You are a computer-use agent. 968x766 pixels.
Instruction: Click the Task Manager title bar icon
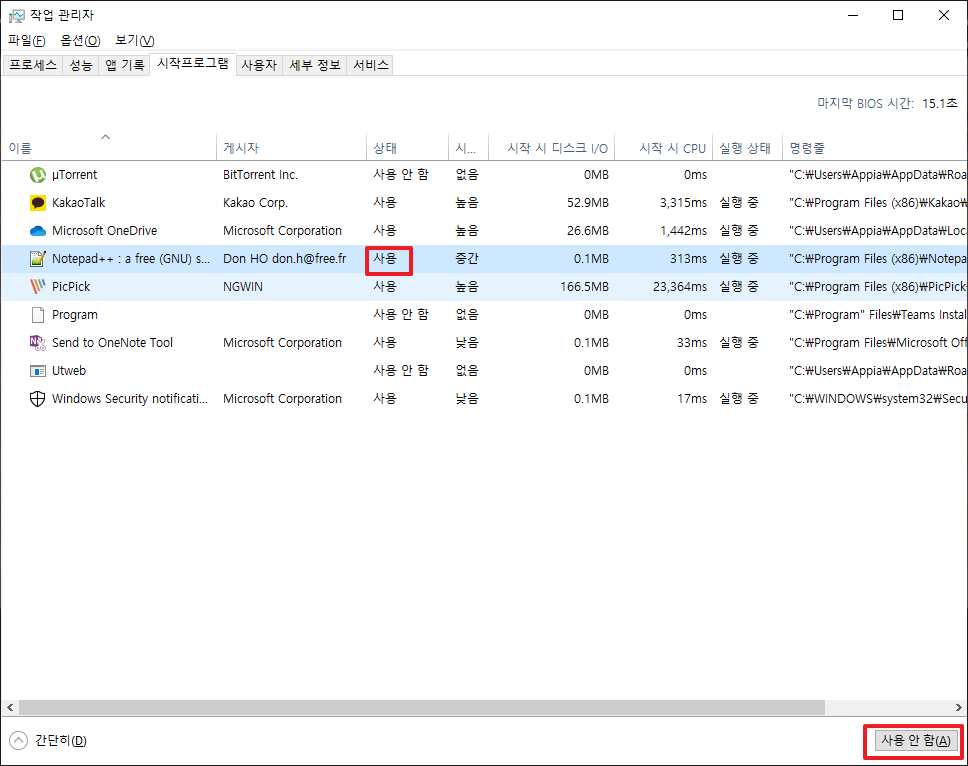(x=16, y=15)
